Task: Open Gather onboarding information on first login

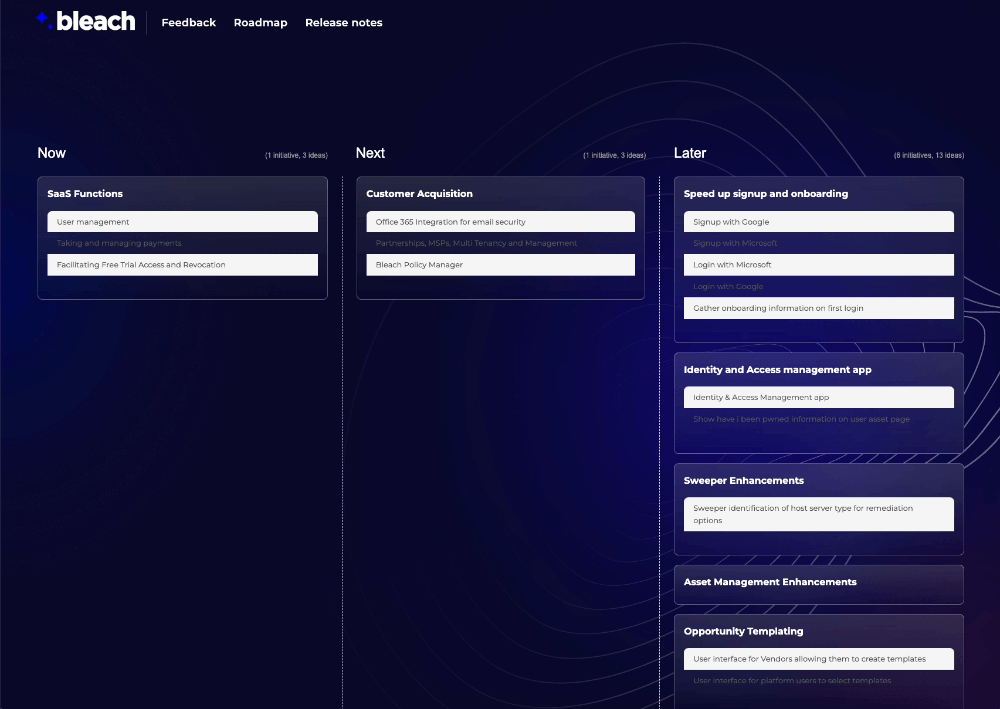Action: point(819,308)
